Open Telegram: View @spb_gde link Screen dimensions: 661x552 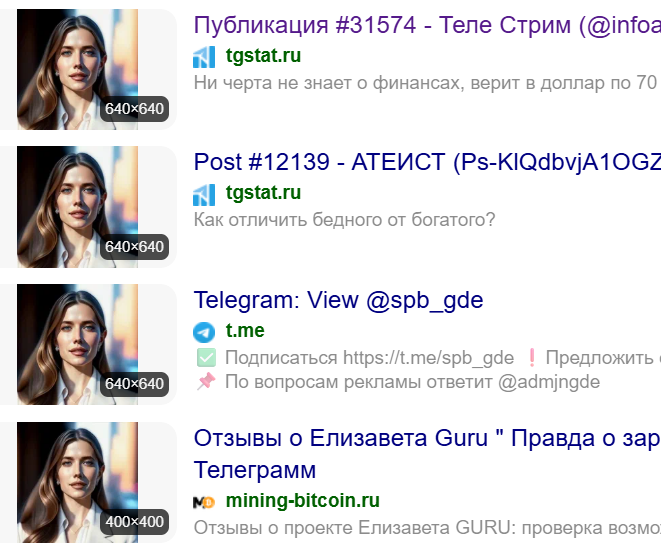(339, 300)
